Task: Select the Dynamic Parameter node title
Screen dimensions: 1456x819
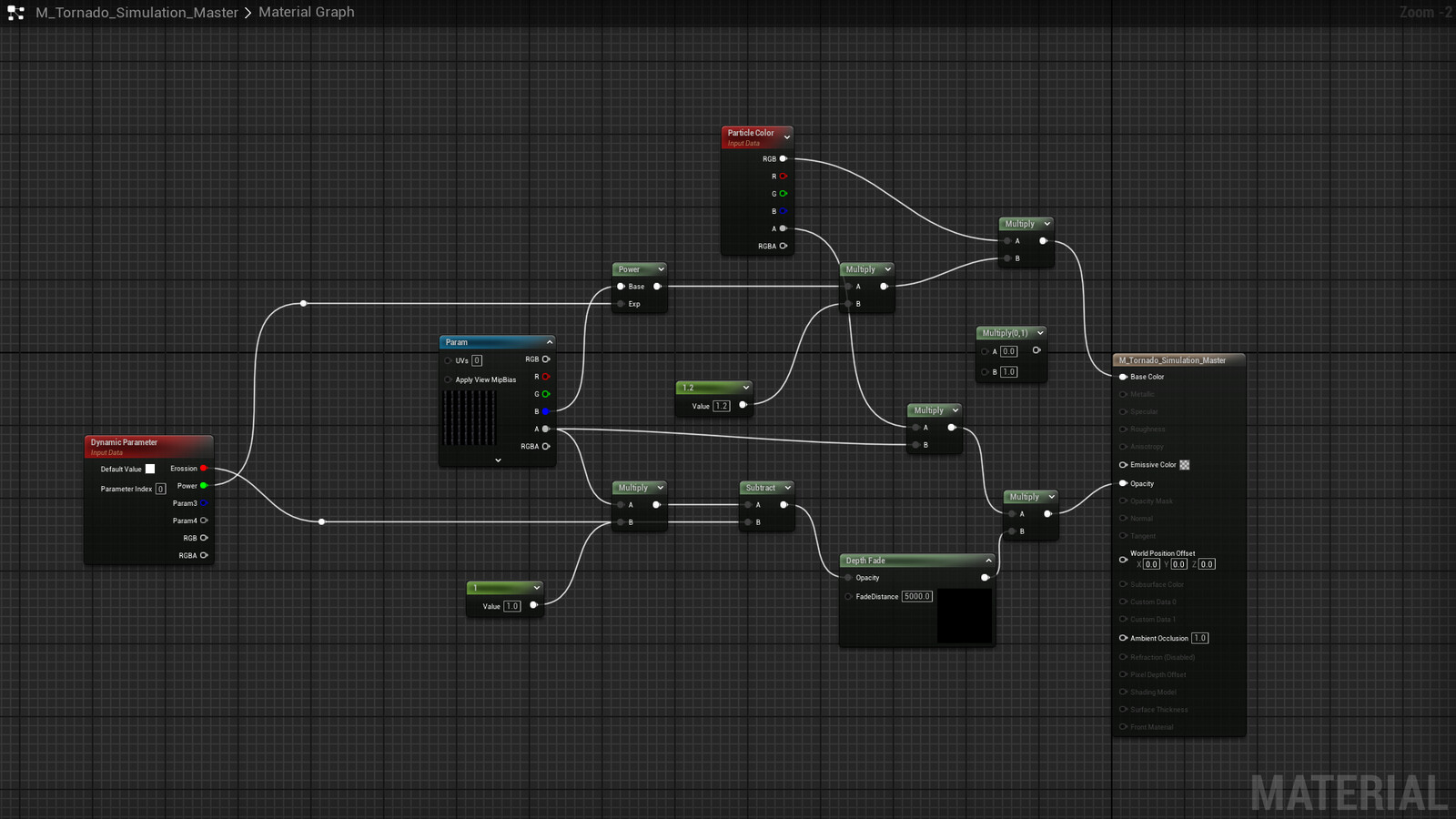Action: click(x=124, y=442)
